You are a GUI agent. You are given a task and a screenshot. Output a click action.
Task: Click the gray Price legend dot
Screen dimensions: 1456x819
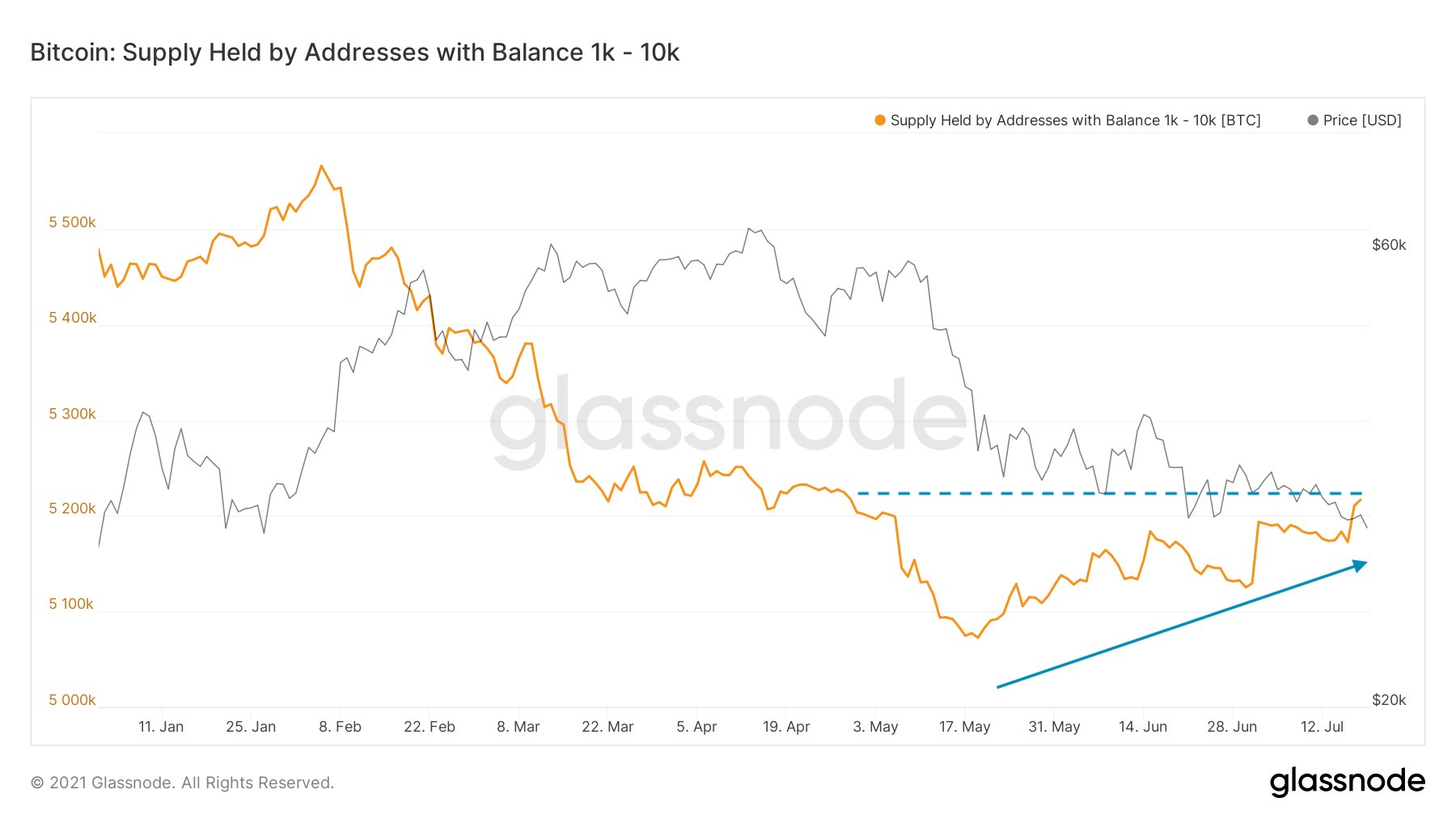[1313, 120]
